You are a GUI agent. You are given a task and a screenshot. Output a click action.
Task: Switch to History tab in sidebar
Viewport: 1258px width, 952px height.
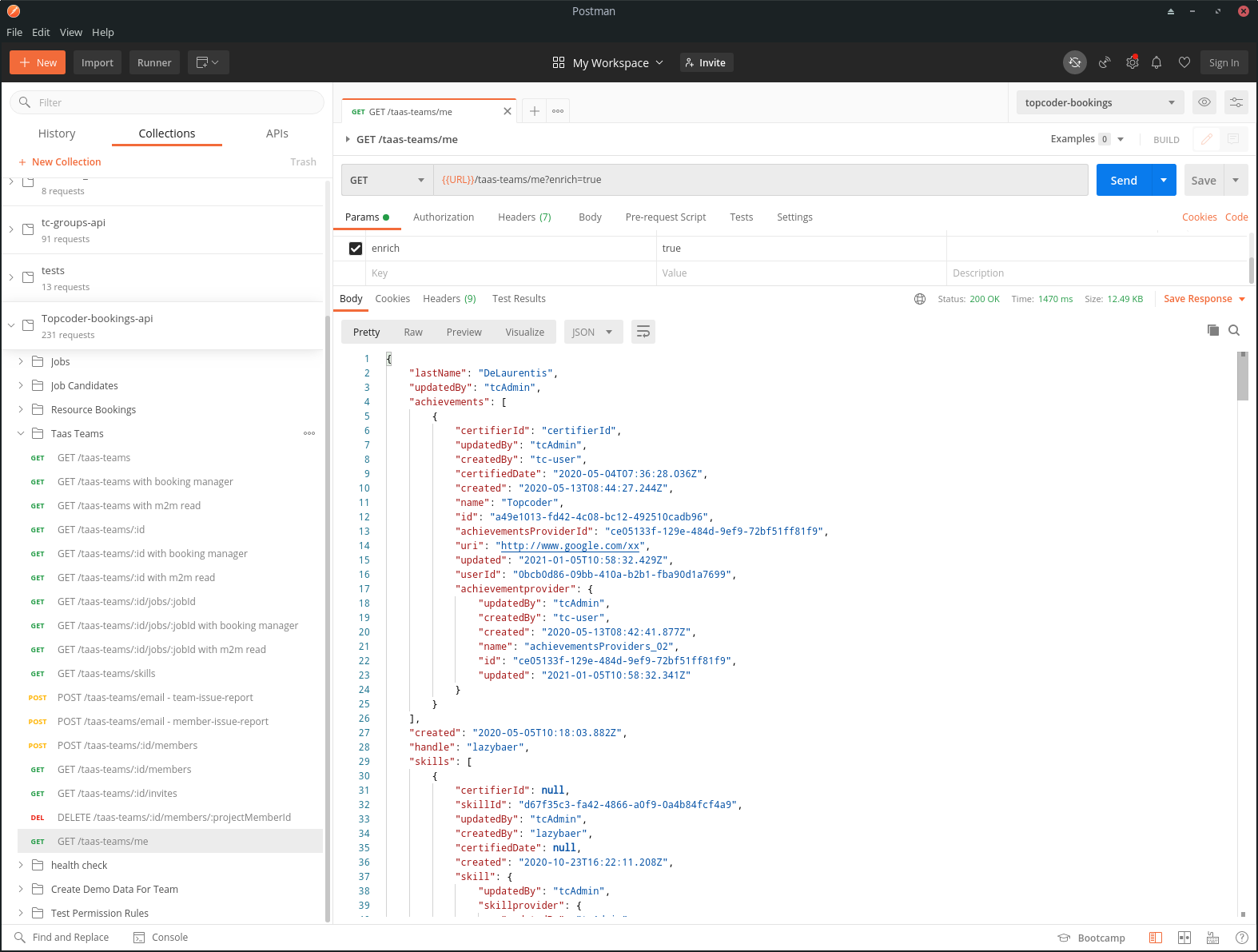(x=57, y=133)
